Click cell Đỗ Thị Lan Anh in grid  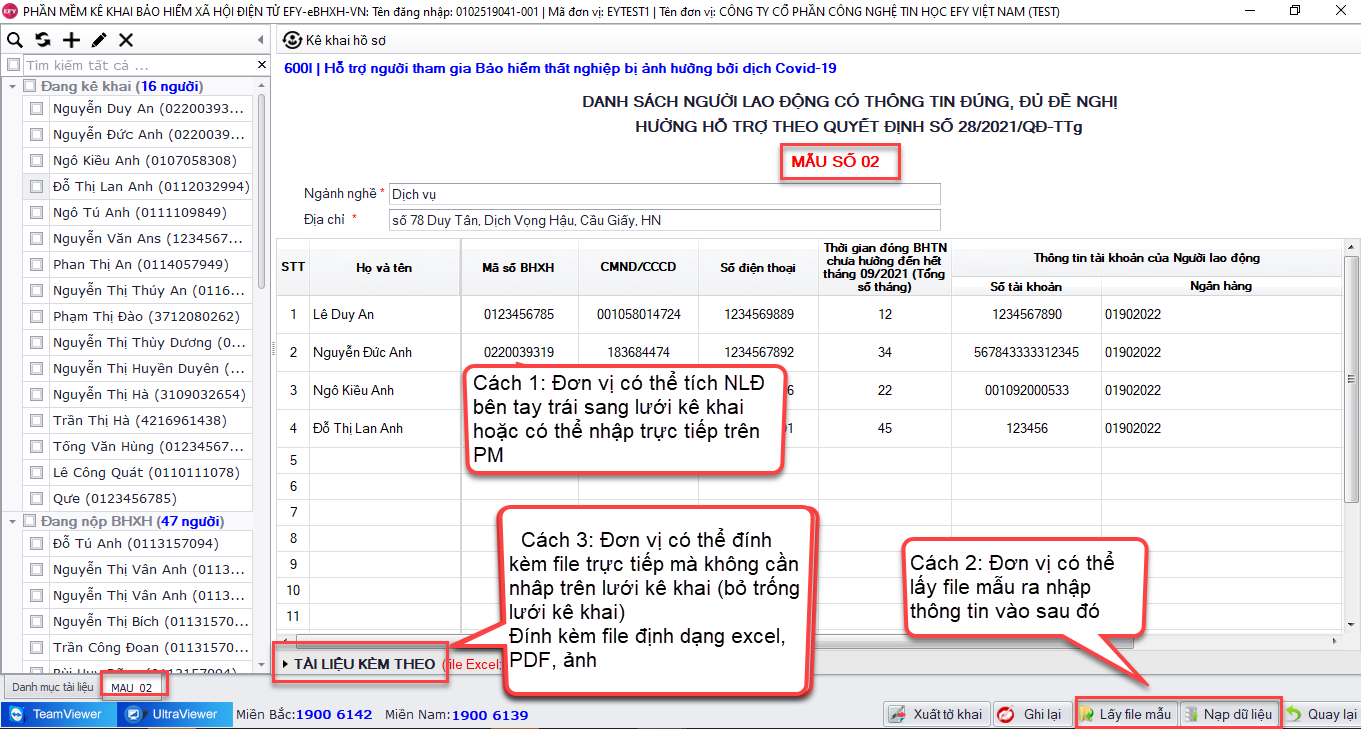pyautogui.click(x=385, y=429)
